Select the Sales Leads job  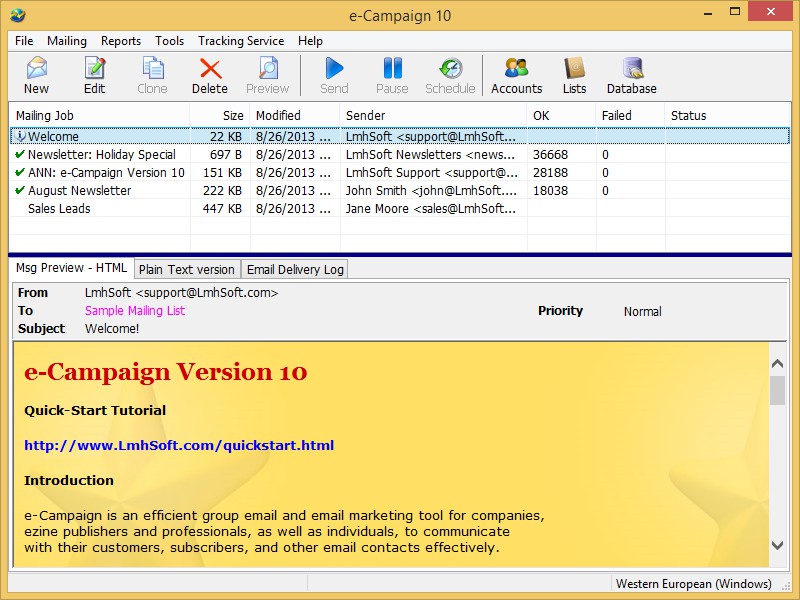point(400,208)
